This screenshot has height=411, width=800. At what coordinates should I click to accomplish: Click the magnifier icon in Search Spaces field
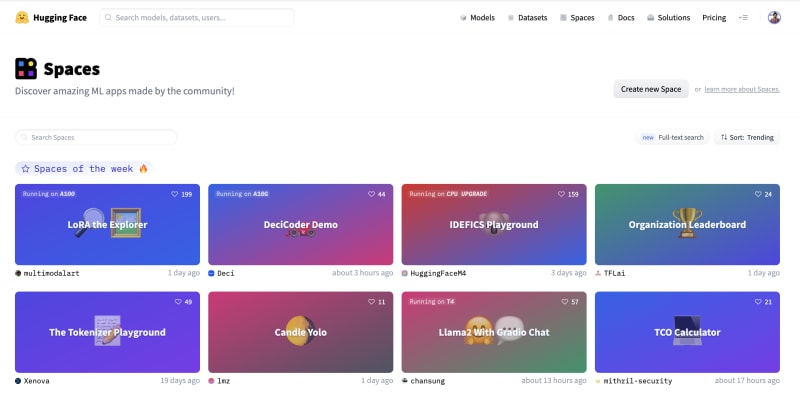[24, 137]
